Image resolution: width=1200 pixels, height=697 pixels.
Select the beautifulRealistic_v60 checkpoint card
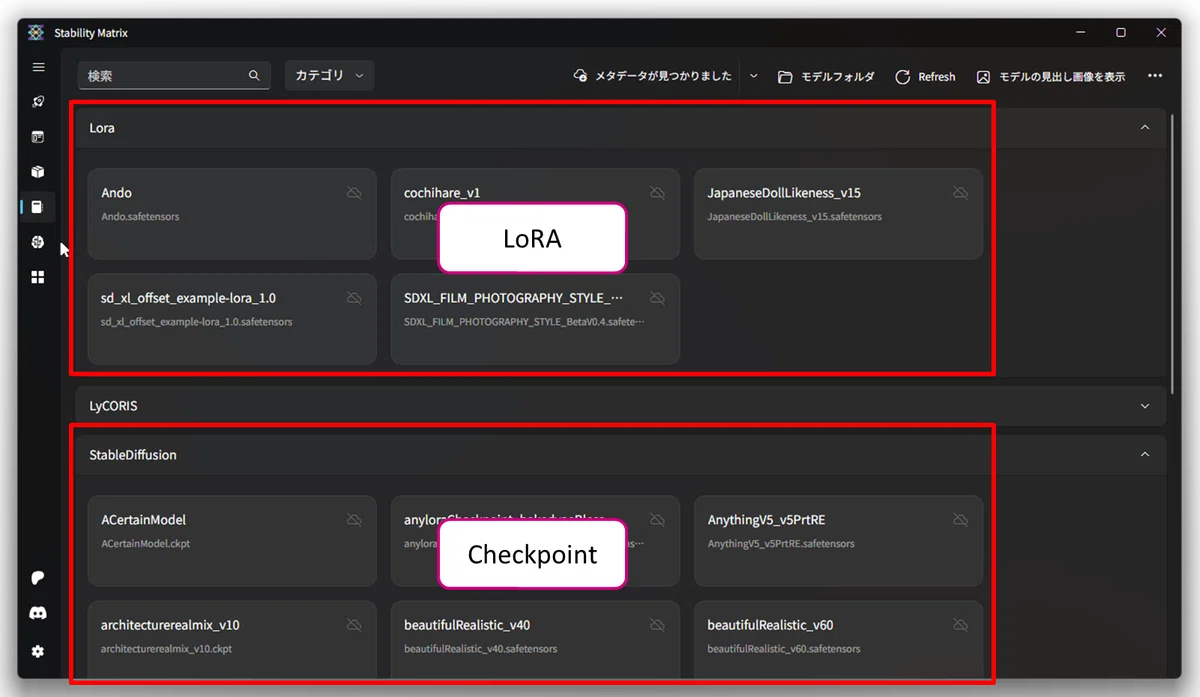point(838,640)
